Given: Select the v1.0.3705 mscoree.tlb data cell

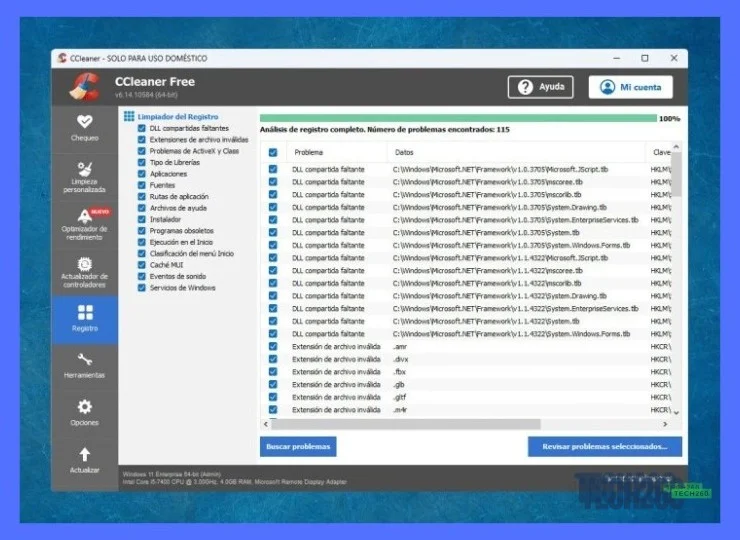Looking at the screenshot, I should click(488, 182).
